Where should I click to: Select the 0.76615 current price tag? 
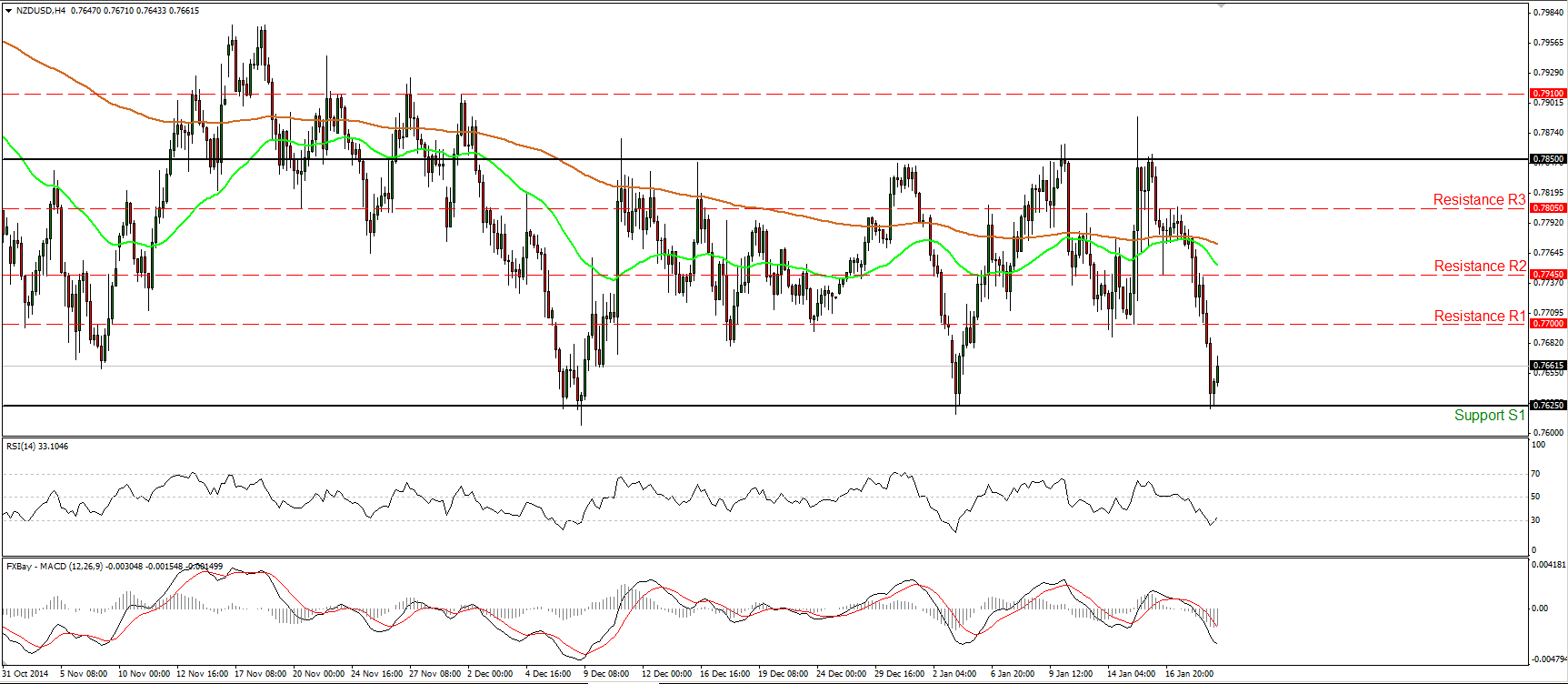coord(1548,365)
